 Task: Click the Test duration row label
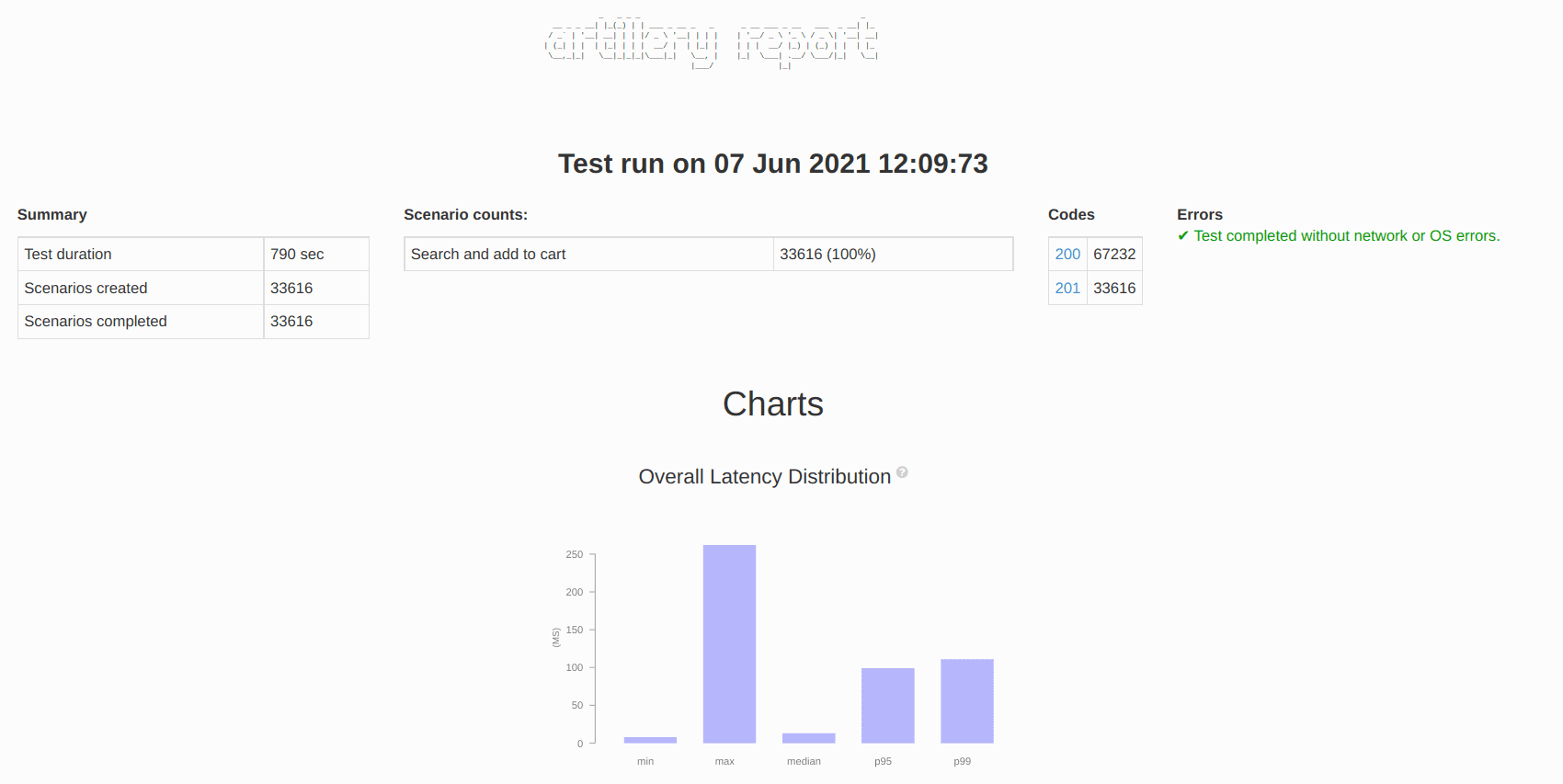coord(68,255)
